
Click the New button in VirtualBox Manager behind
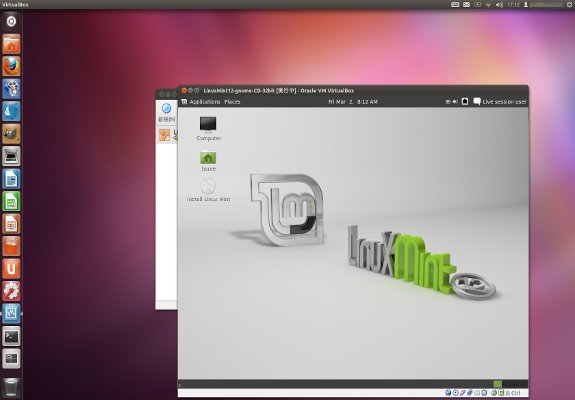pos(166,113)
